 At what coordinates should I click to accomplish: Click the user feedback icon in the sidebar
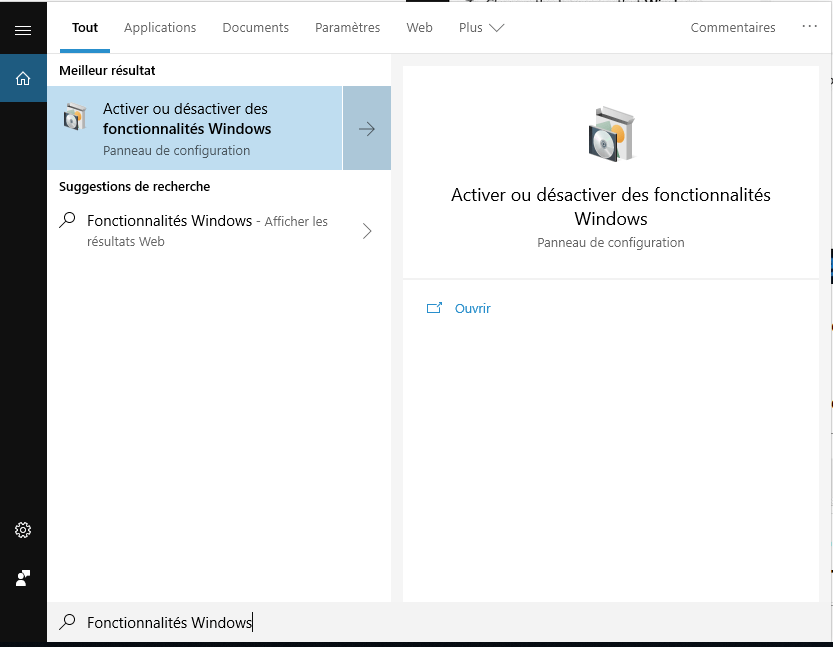23,578
